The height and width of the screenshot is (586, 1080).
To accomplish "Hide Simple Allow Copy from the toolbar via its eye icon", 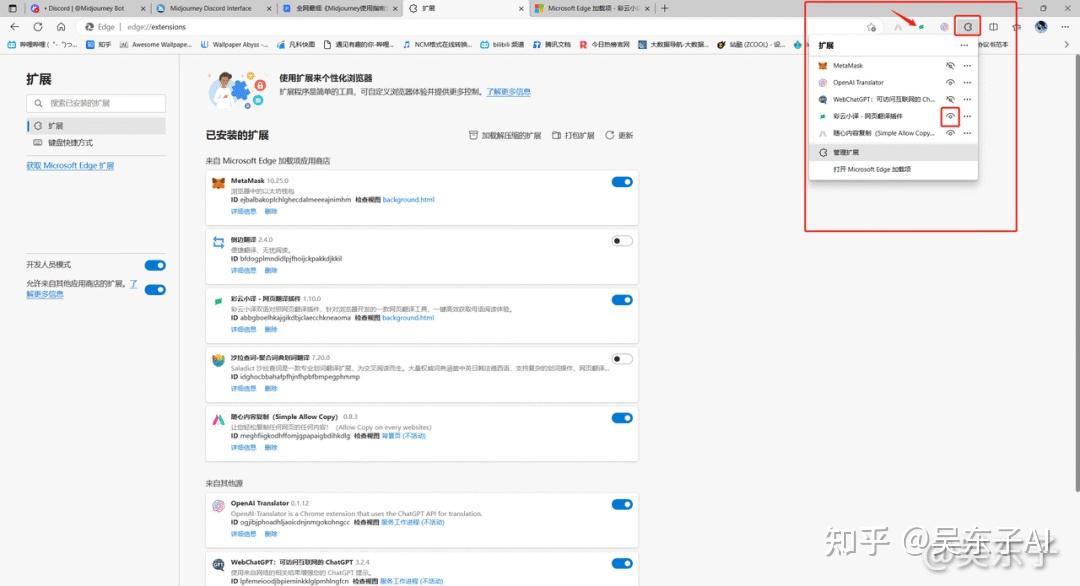I will point(950,133).
